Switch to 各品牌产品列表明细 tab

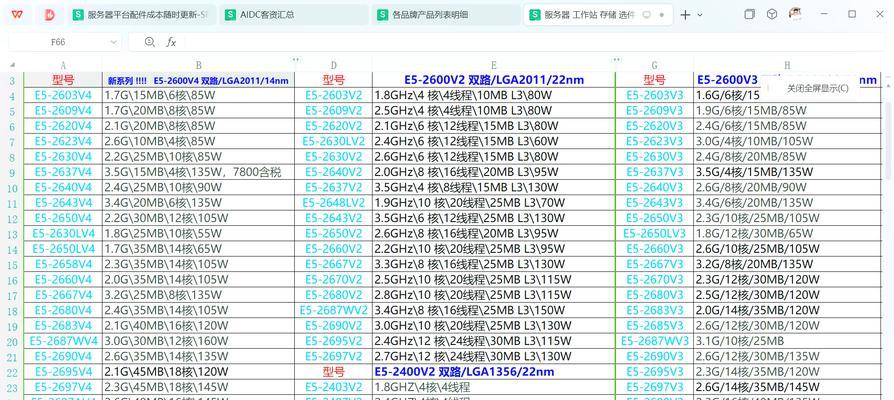click(x=446, y=15)
